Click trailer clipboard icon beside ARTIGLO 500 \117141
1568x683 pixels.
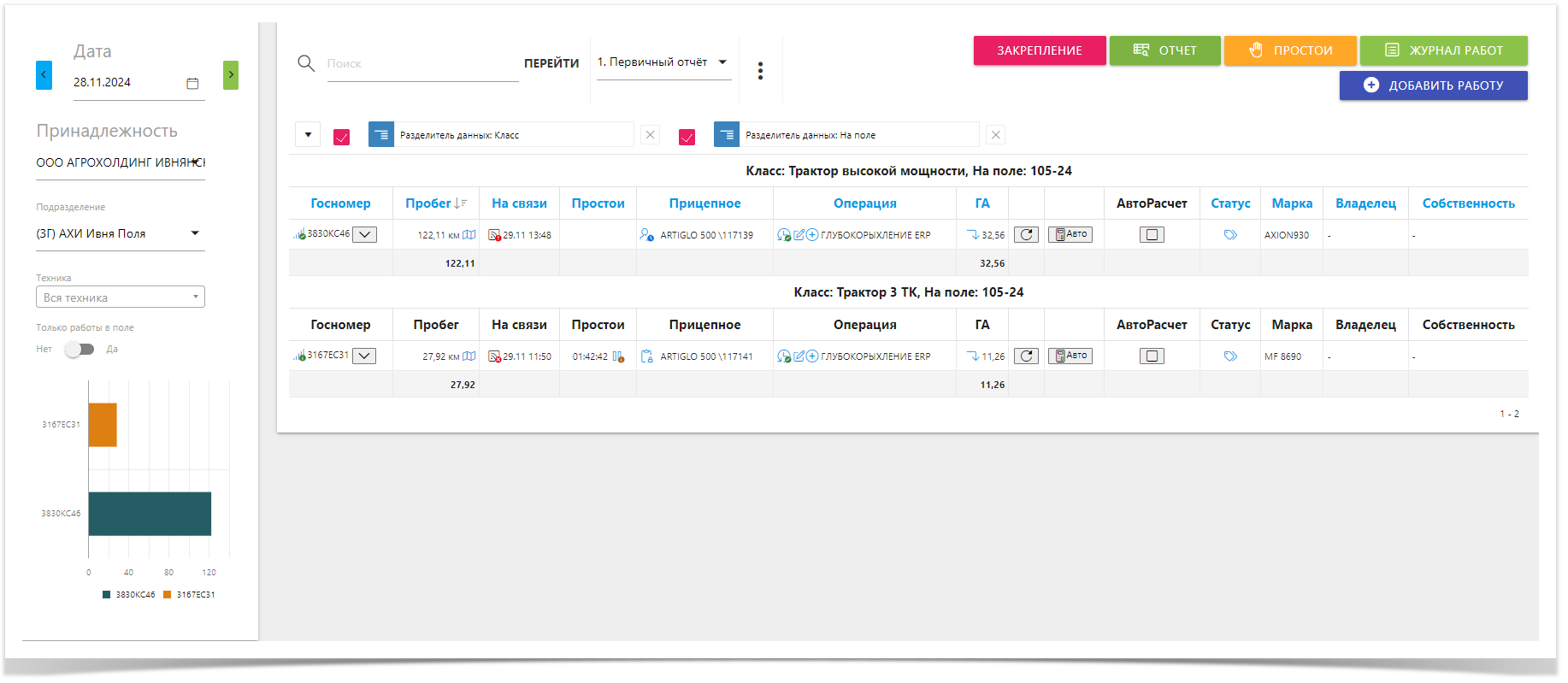point(647,356)
